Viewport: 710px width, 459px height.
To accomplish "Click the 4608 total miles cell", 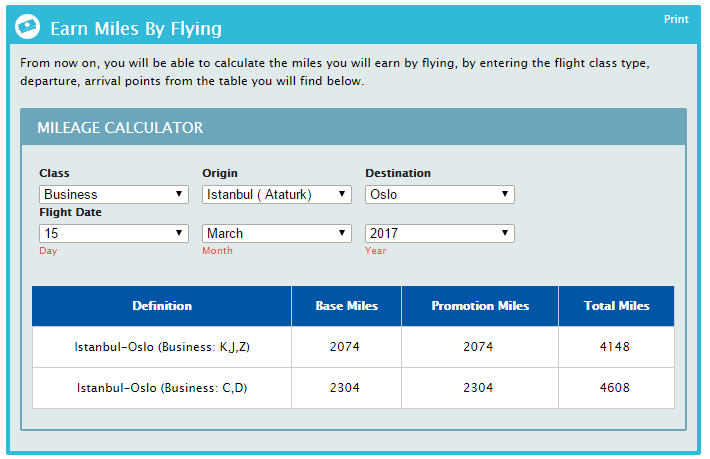I will pyautogui.click(x=616, y=388).
